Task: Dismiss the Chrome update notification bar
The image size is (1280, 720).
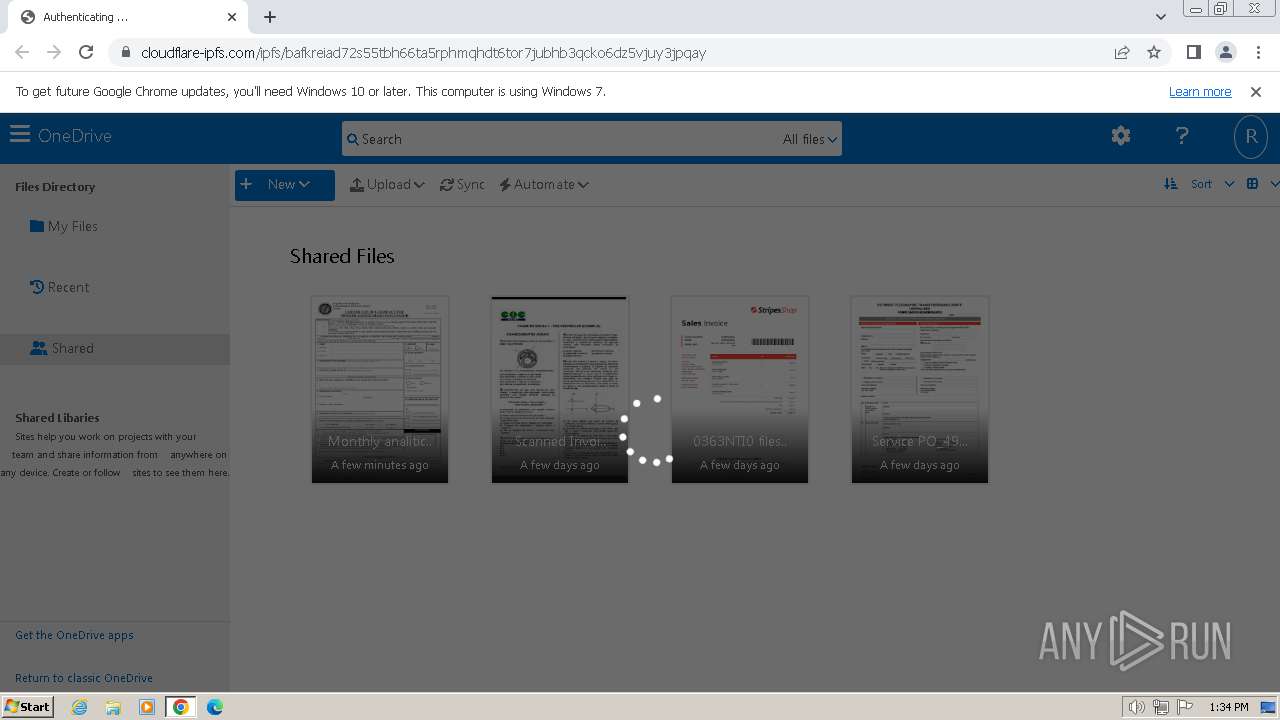Action: coord(1256,91)
